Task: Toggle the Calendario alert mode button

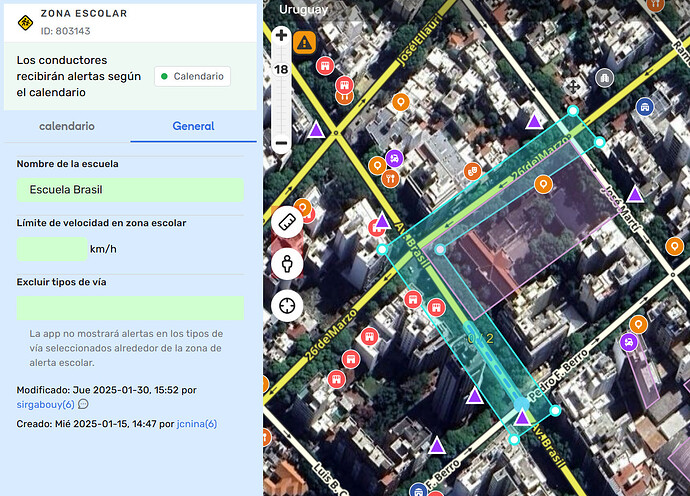Action: pyautogui.click(x=192, y=76)
